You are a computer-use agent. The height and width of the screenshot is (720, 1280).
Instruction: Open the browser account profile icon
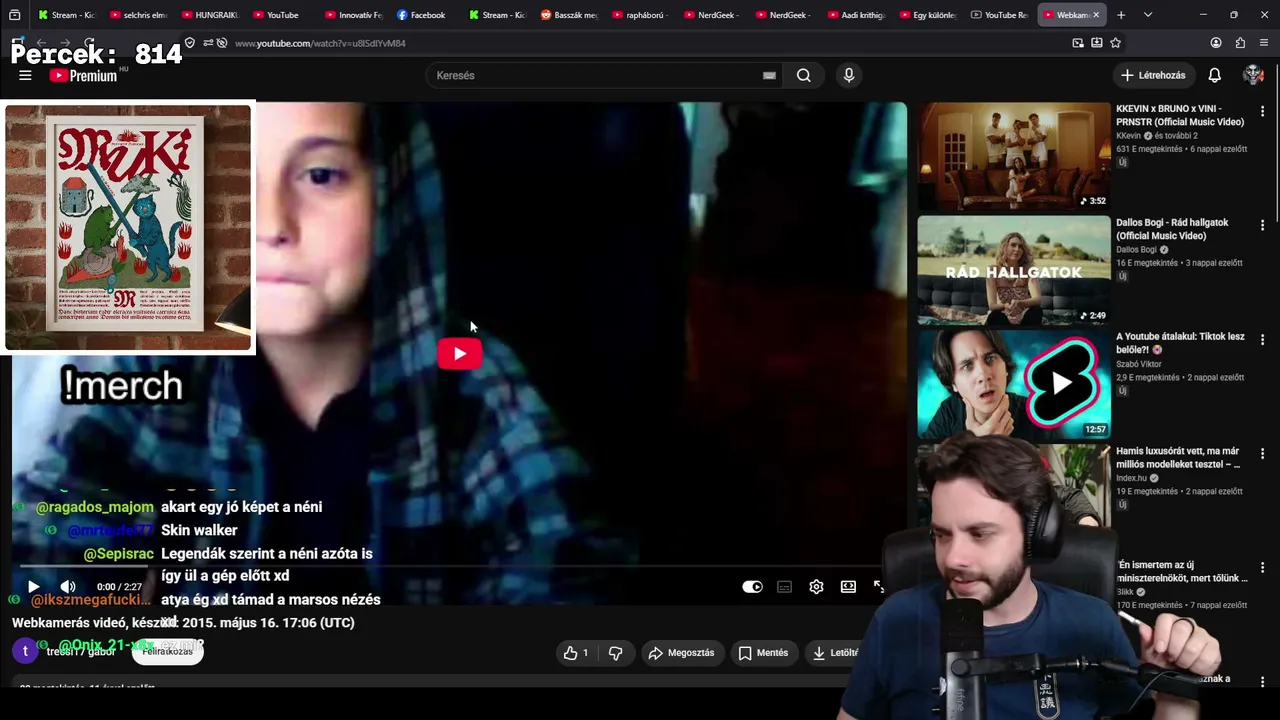[1216, 43]
